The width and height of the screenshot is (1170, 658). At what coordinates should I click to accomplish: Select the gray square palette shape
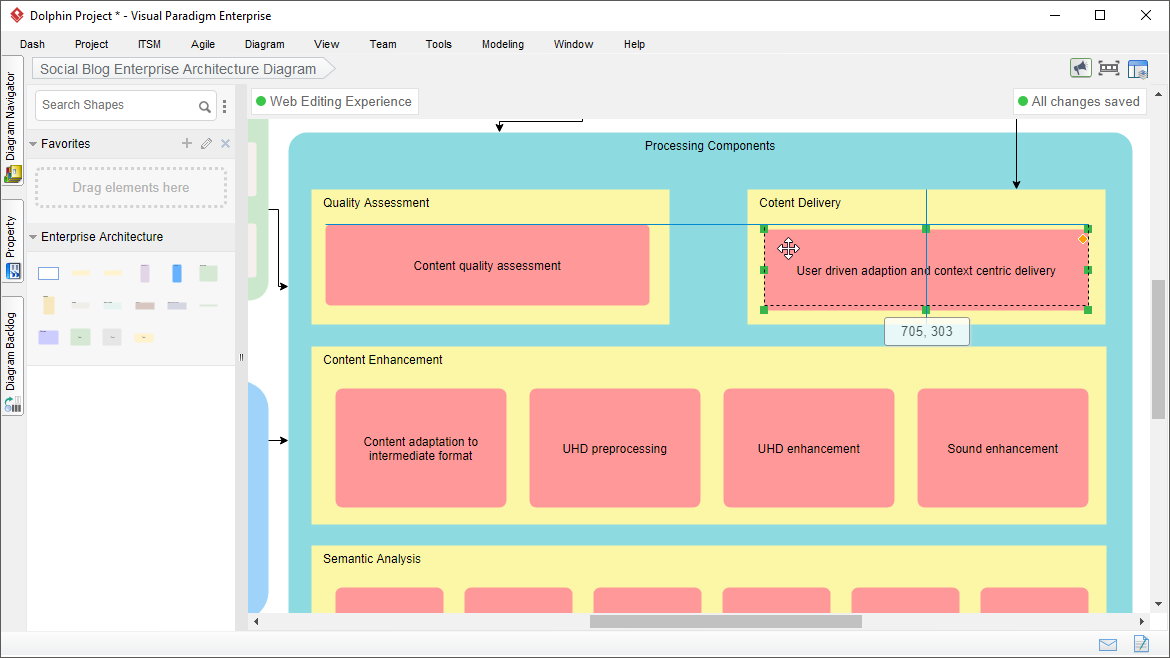click(112, 337)
